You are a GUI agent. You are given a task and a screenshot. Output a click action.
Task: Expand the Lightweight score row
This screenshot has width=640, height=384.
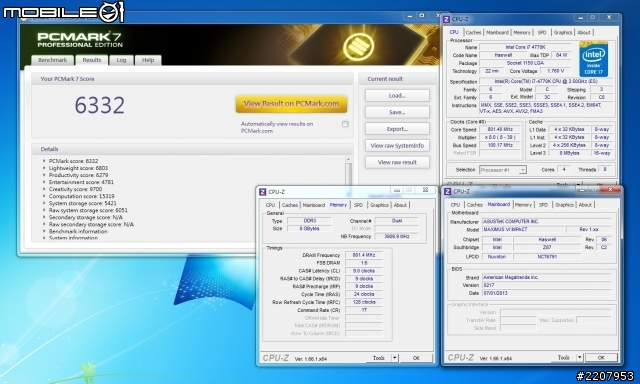point(44,168)
